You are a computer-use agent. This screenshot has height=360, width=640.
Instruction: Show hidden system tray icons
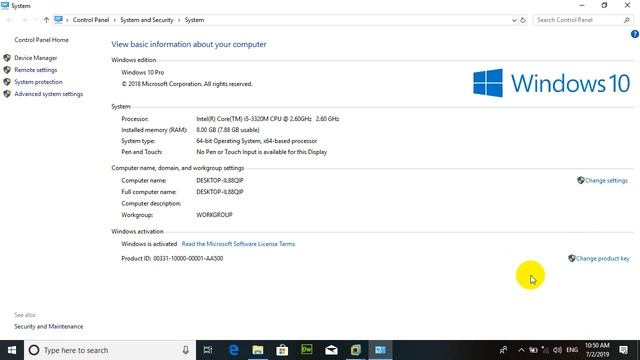pos(521,350)
